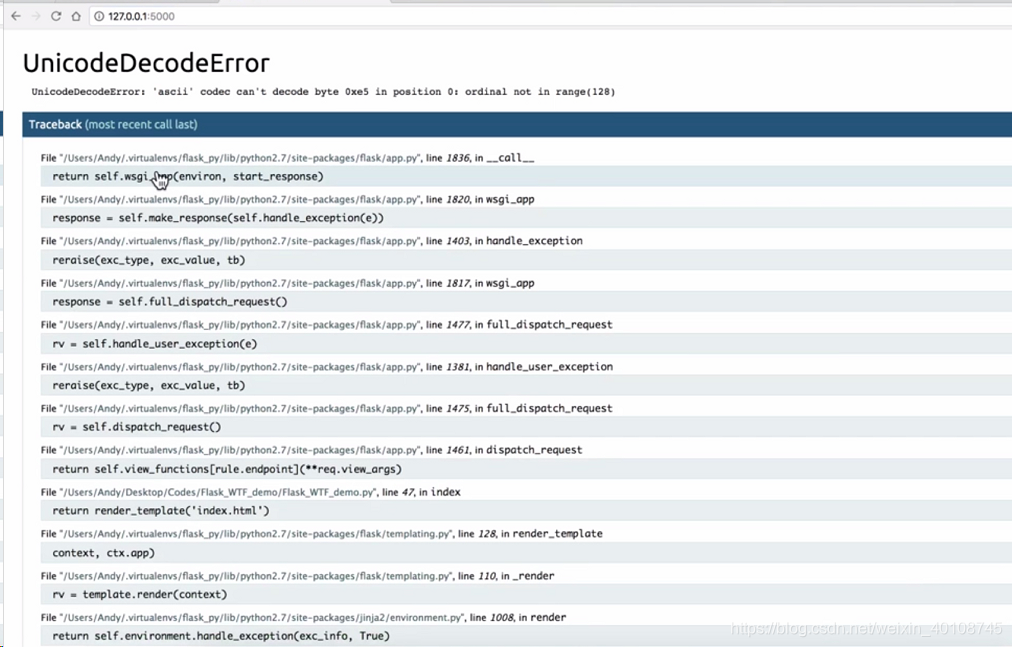Click the file line for line 1836 in __call__
1012x647 pixels.
[287, 158]
